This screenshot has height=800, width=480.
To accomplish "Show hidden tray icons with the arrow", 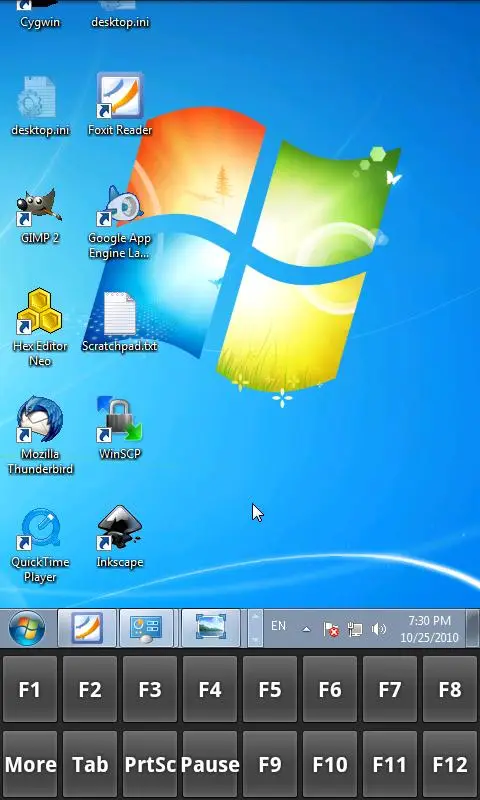I will click(306, 630).
